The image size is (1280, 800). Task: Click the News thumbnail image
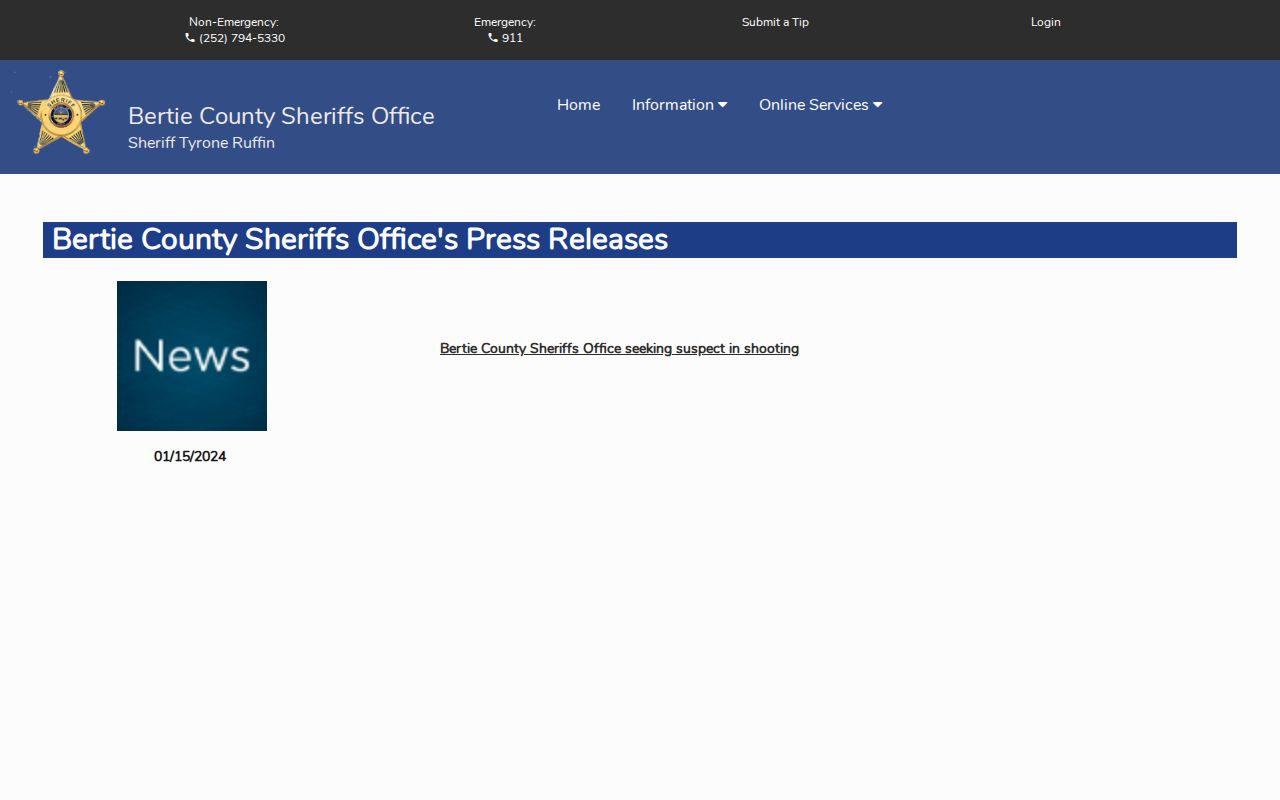pos(192,356)
